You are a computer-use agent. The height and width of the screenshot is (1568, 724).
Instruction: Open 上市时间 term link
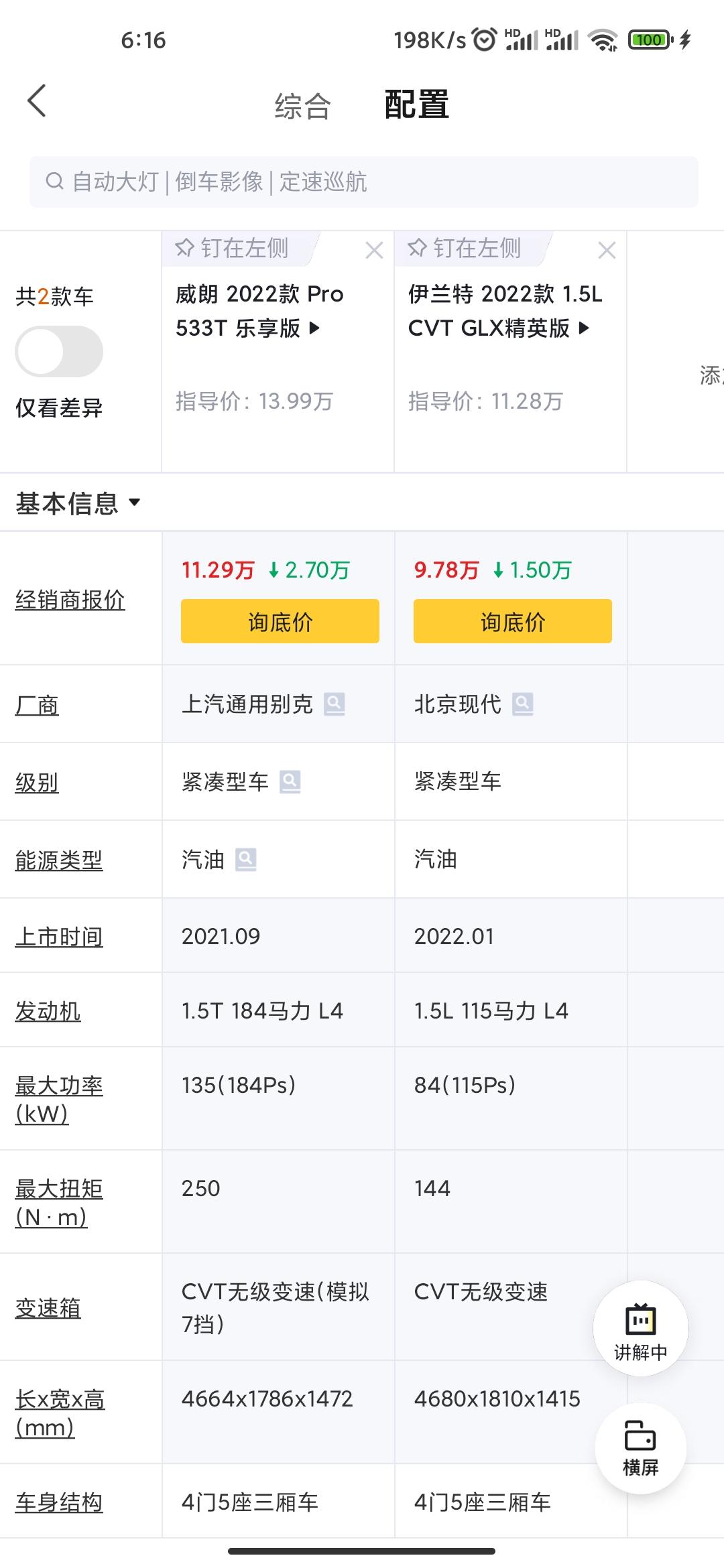59,936
